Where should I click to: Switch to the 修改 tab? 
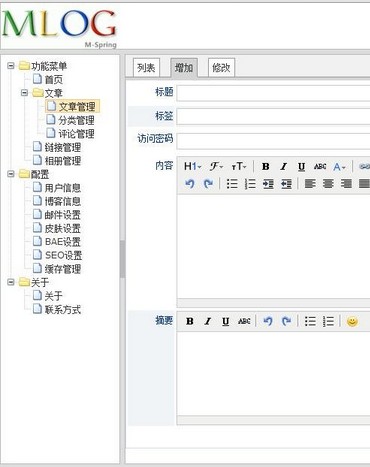[x=221, y=68]
